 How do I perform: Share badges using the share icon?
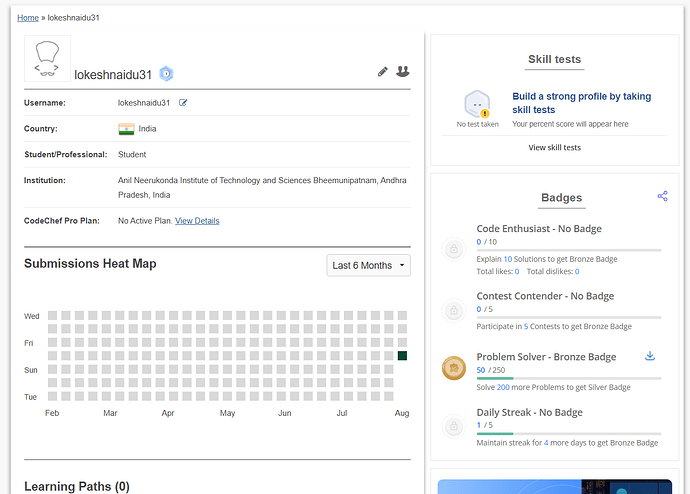pyautogui.click(x=663, y=196)
